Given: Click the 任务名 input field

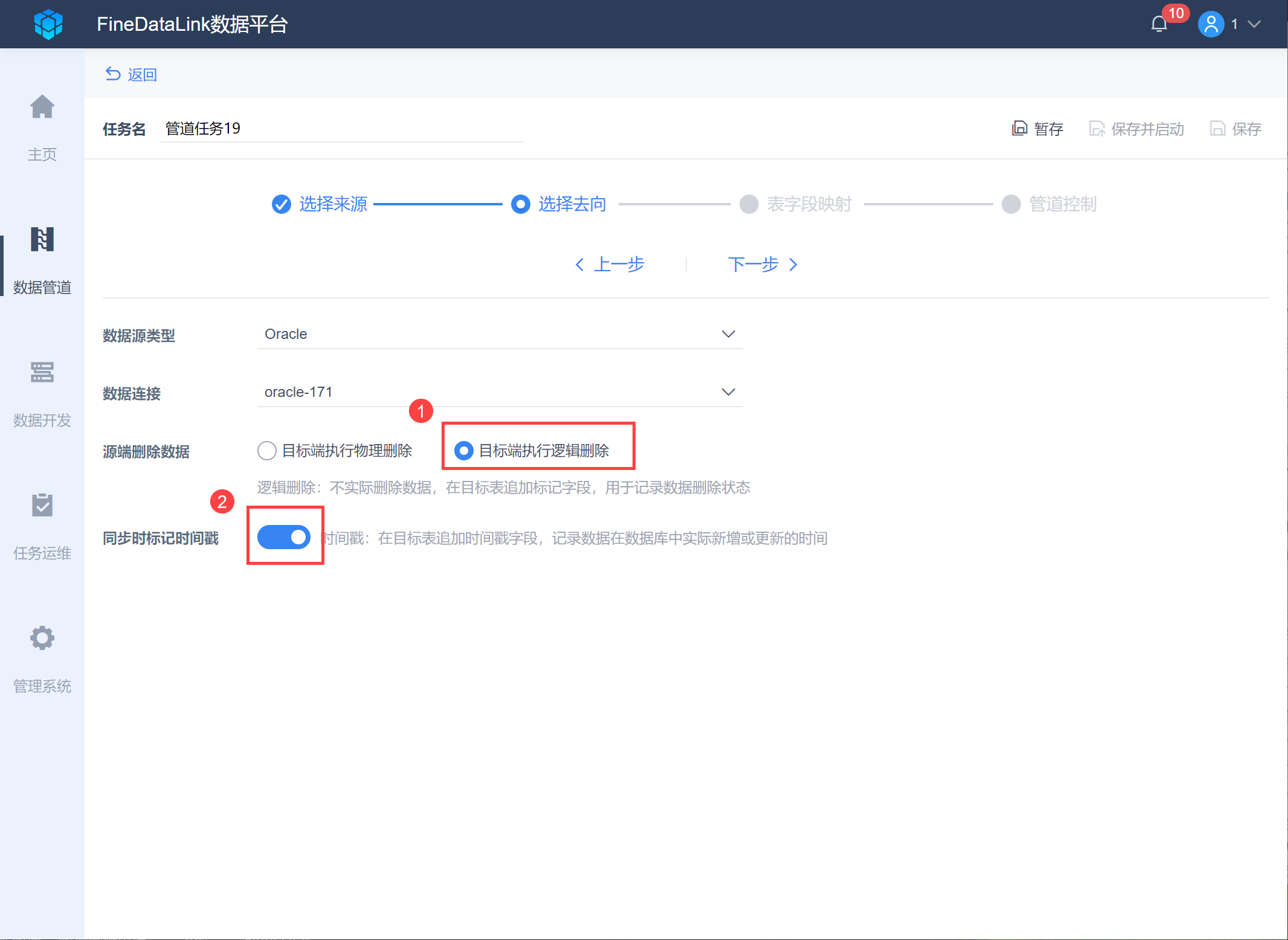Looking at the screenshot, I should (341, 129).
